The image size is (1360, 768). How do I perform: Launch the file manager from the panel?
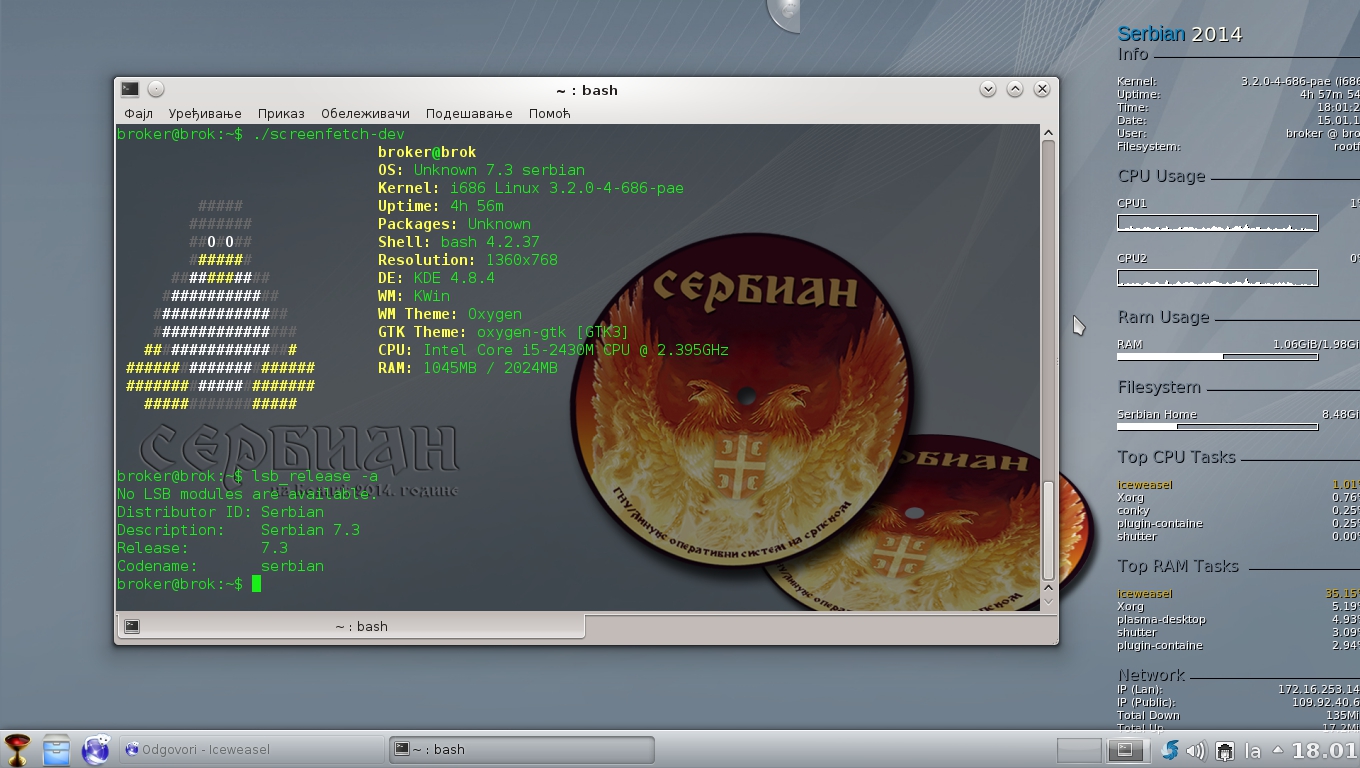pyautogui.click(x=56, y=749)
